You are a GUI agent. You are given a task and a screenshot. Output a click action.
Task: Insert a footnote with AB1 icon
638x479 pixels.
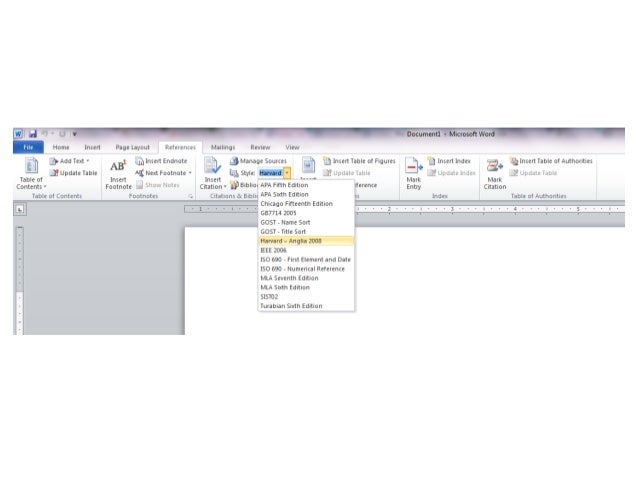coord(118,173)
